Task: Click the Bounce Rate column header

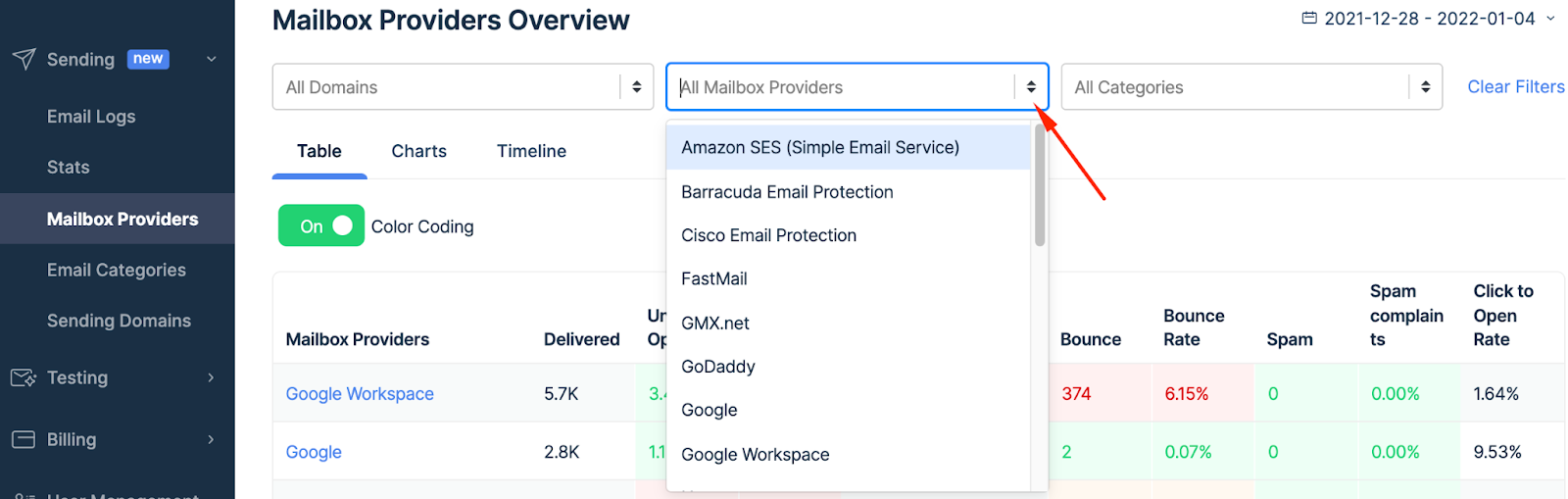Action: click(1194, 327)
